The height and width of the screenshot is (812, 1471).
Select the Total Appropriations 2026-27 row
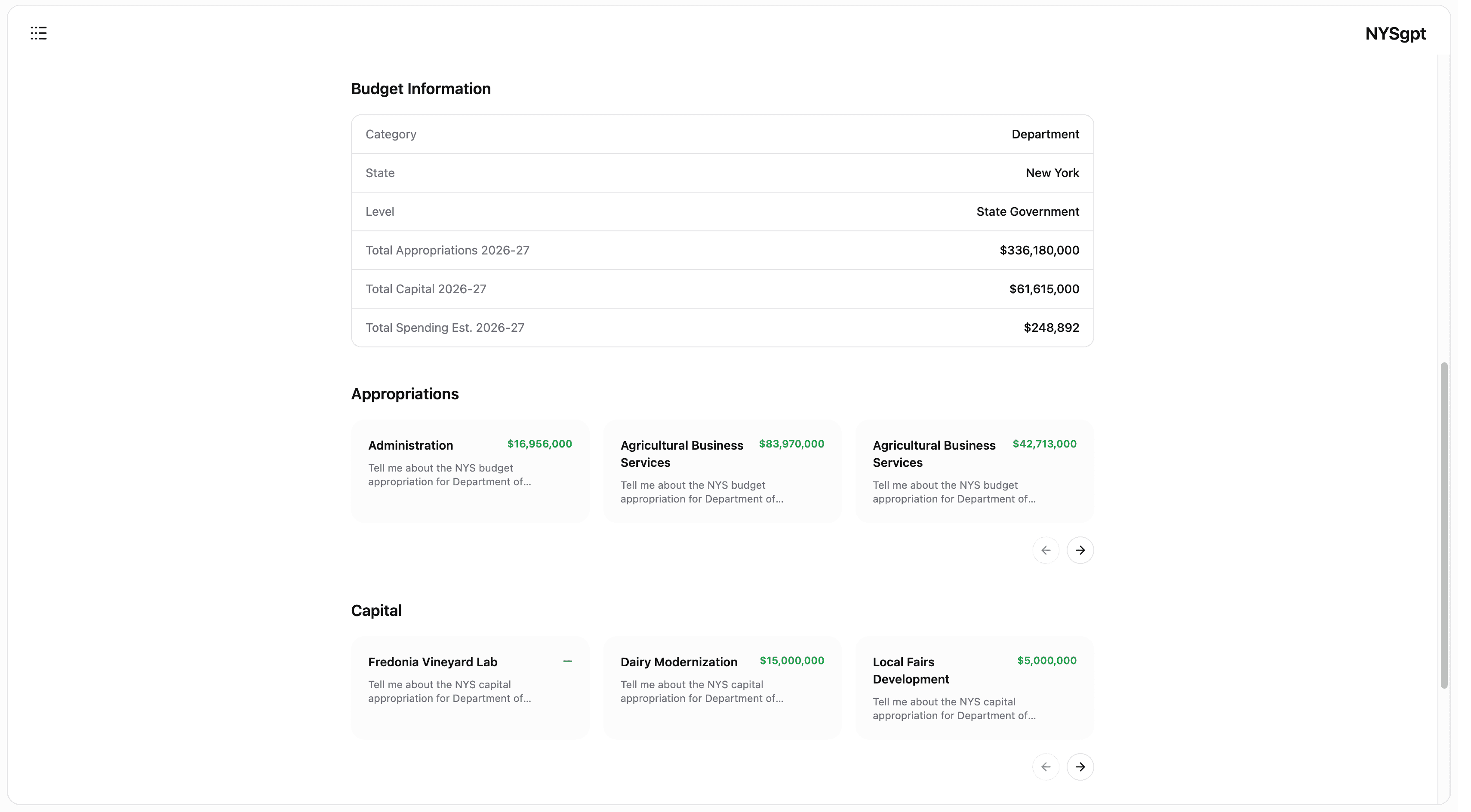pos(722,250)
